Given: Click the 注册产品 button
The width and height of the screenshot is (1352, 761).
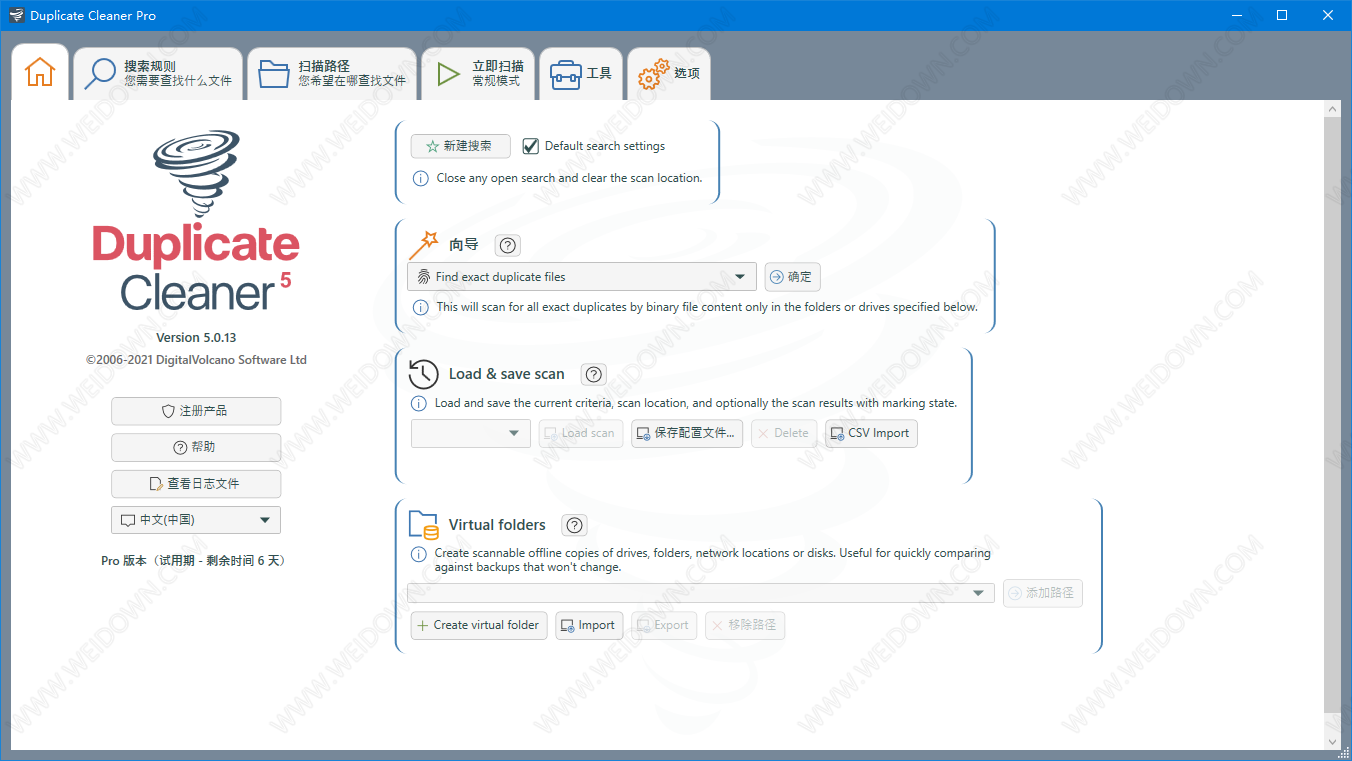Looking at the screenshot, I should tap(196, 411).
